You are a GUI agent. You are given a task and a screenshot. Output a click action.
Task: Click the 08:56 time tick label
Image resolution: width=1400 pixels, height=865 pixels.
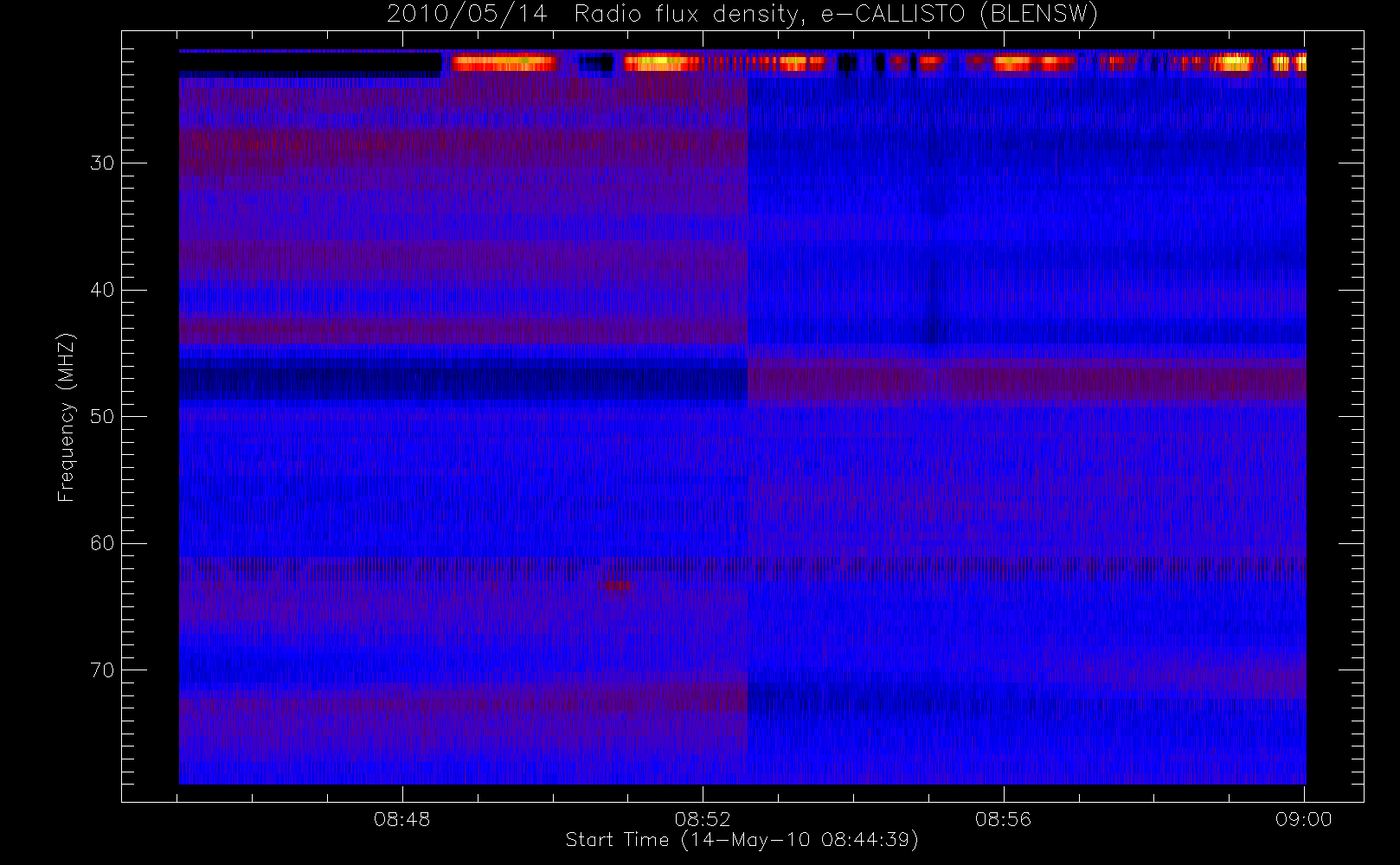tap(1003, 818)
